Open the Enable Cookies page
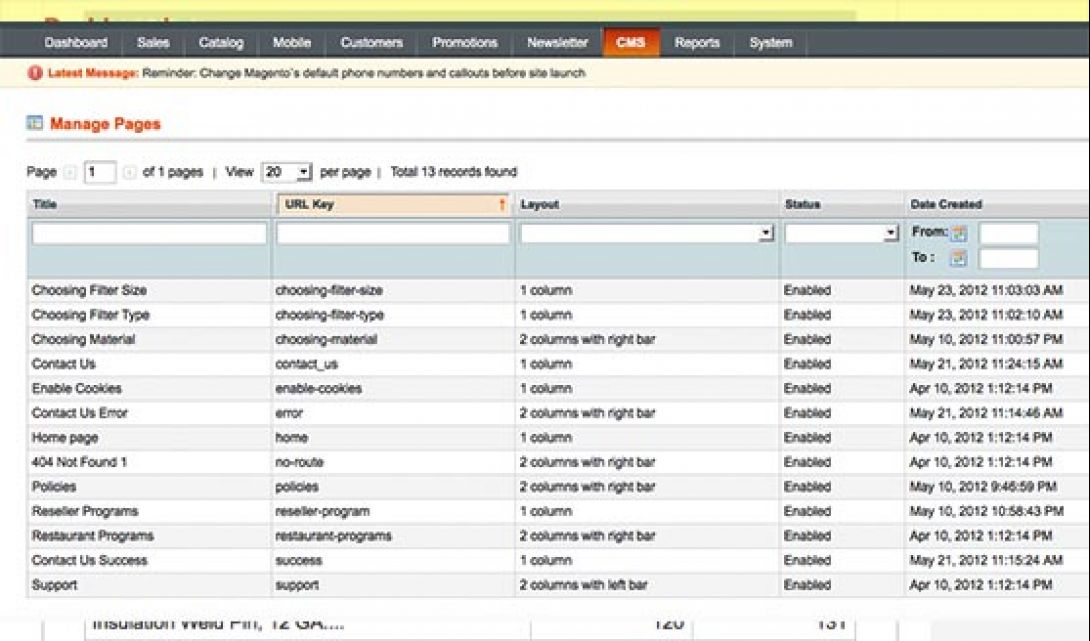This screenshot has width=1090, height=641. coord(76,389)
